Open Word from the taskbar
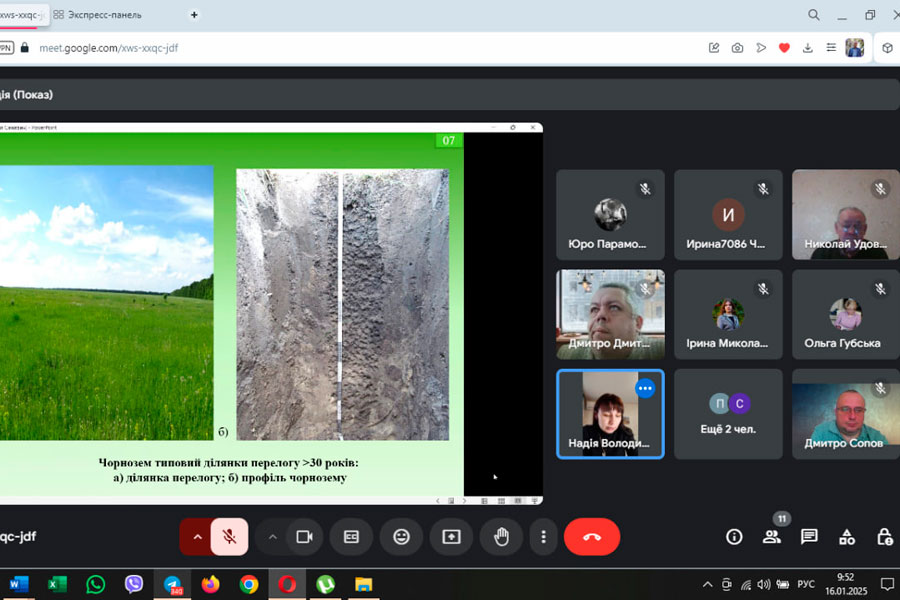This screenshot has height=600, width=900. (19, 584)
